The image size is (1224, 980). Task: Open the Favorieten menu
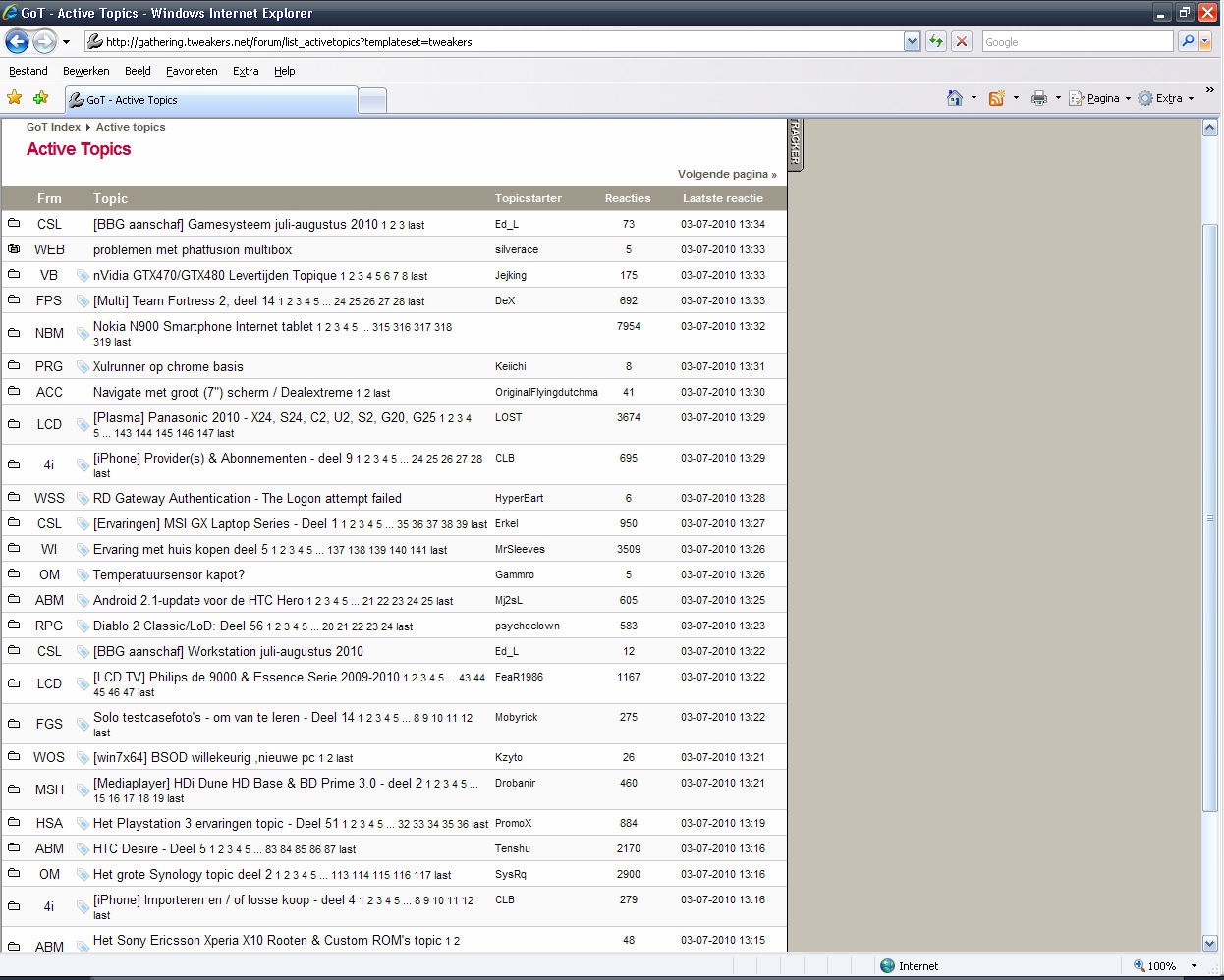[x=192, y=71]
